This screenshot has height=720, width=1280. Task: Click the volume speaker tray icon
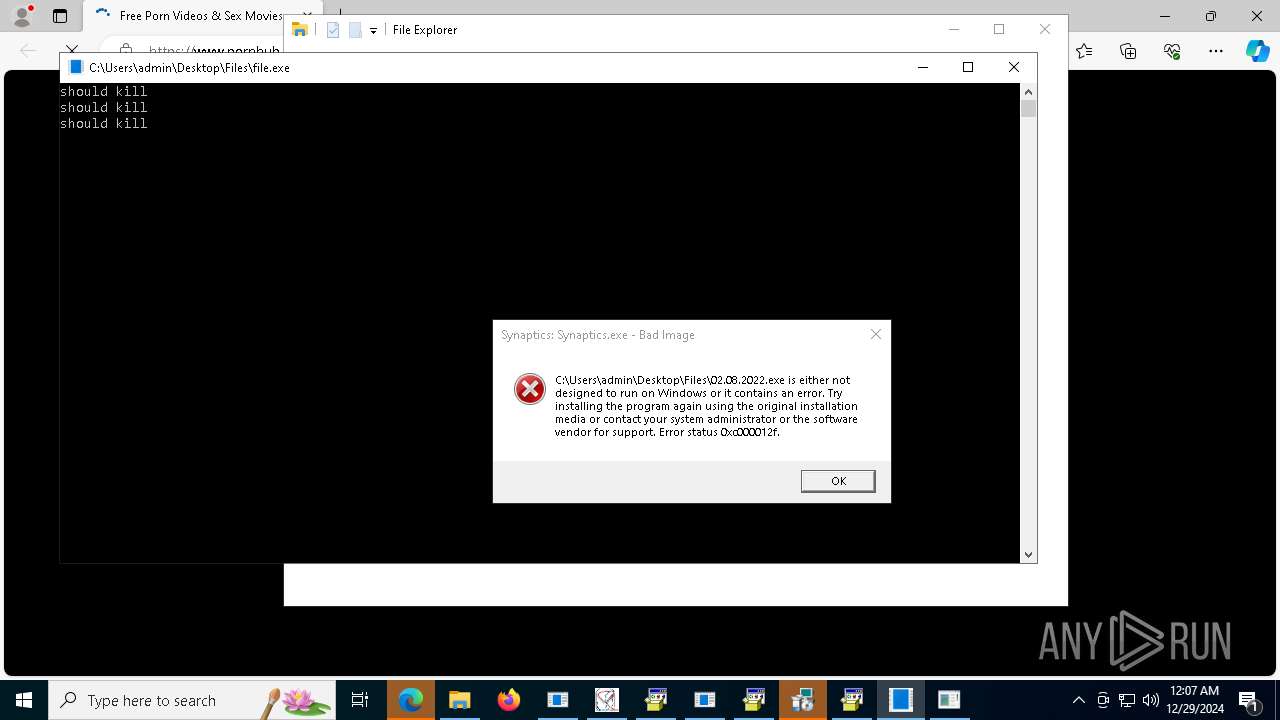1151,700
